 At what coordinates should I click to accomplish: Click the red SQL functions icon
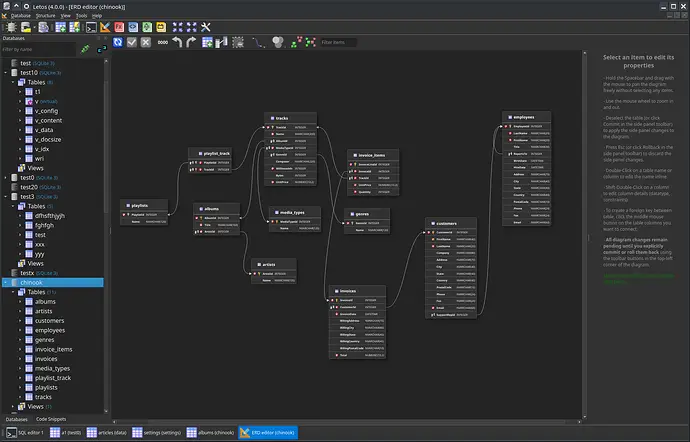119,27
